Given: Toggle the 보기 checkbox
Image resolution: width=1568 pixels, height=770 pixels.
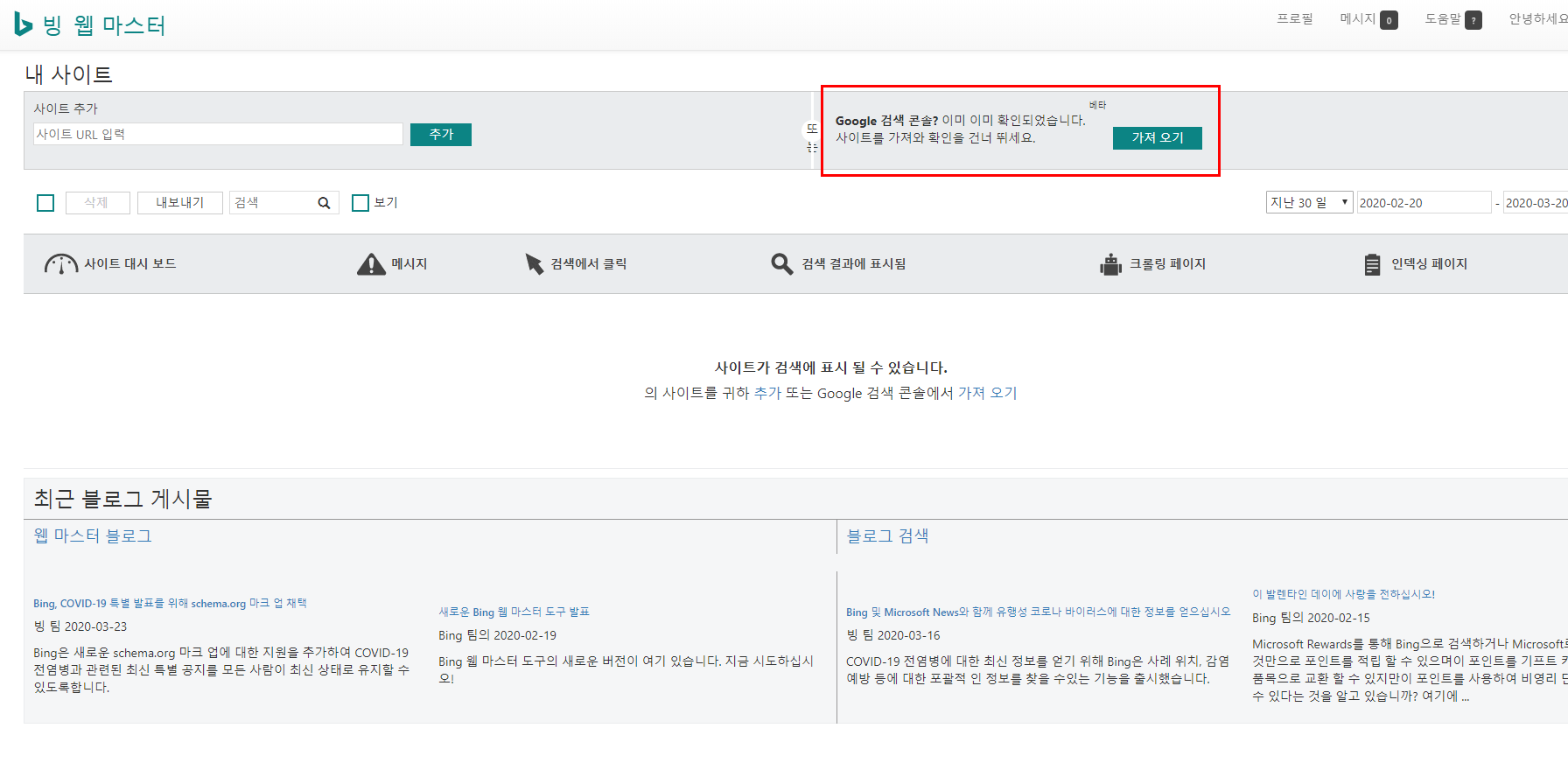Looking at the screenshot, I should click(x=360, y=203).
